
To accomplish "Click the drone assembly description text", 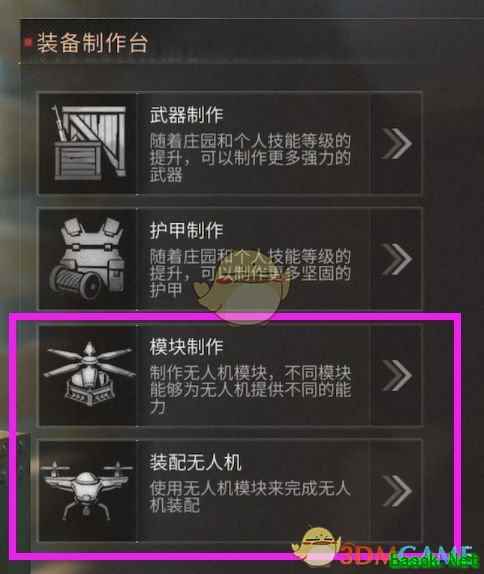I will [250, 497].
